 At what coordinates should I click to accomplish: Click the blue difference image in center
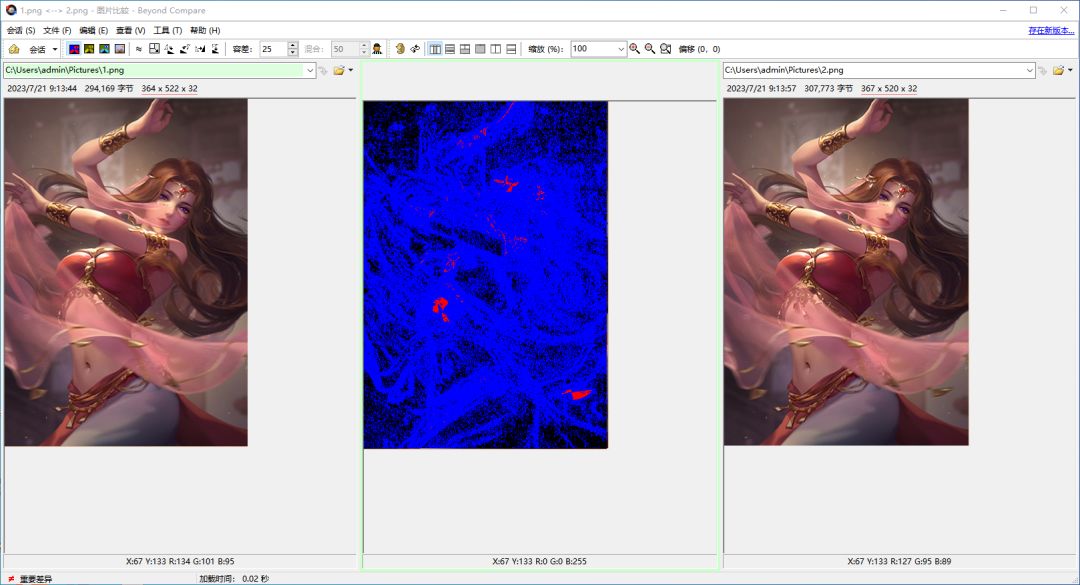tap(486, 275)
